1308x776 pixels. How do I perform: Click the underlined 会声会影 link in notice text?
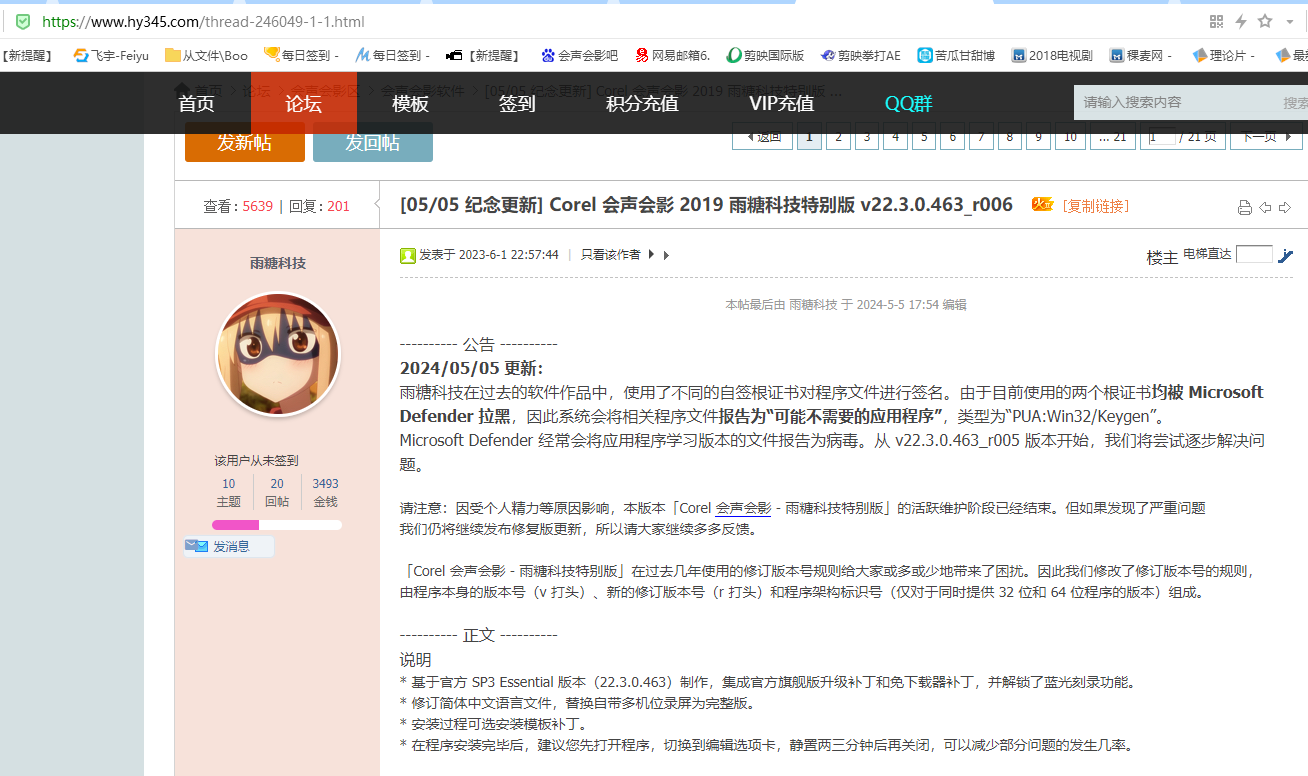[x=743, y=508]
